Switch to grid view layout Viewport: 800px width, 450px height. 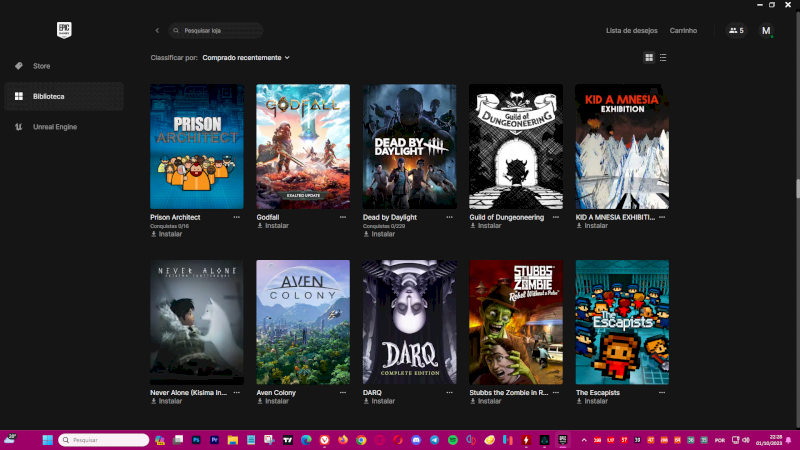(649, 58)
